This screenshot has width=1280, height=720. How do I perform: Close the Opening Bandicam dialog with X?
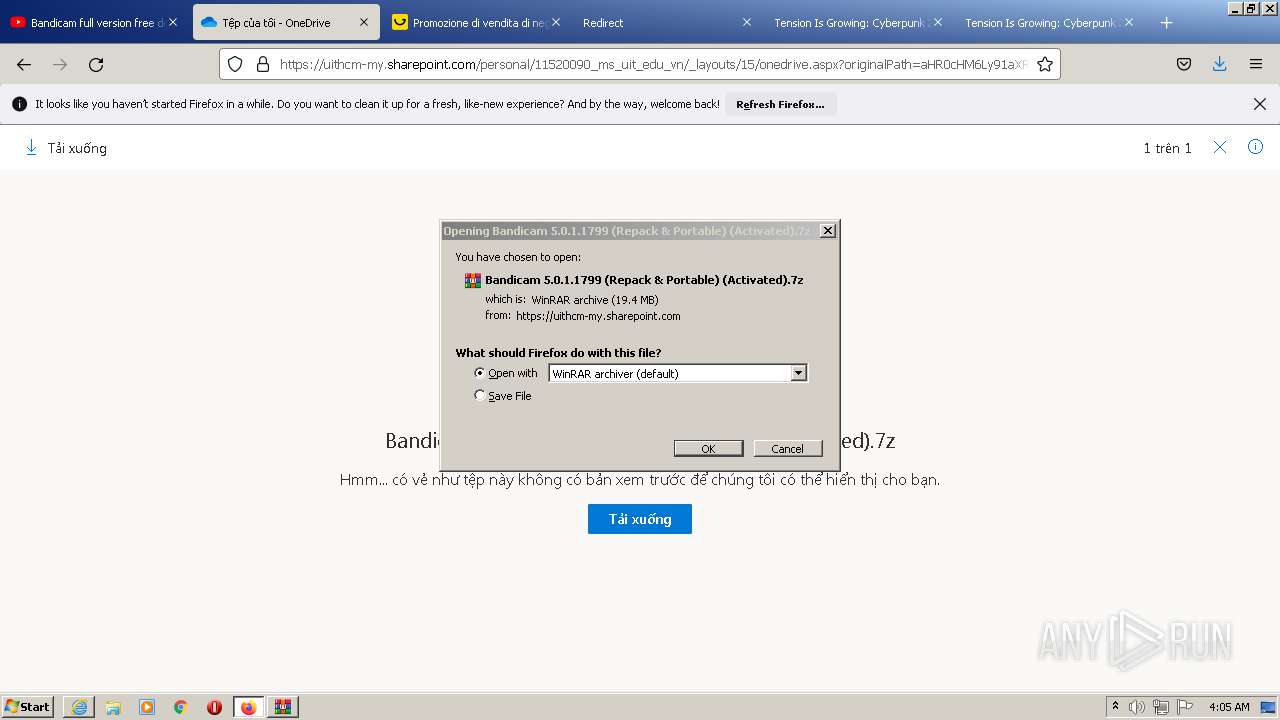pos(828,231)
